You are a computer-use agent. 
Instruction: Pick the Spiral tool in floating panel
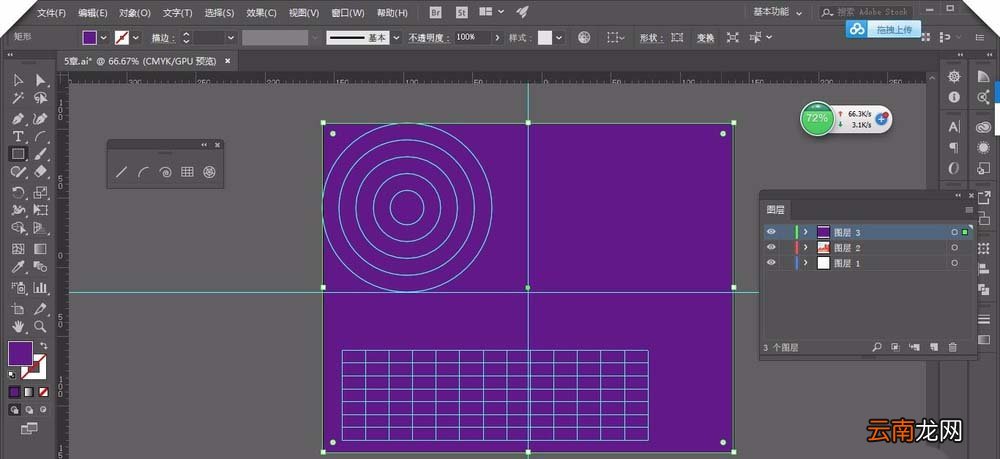click(165, 171)
